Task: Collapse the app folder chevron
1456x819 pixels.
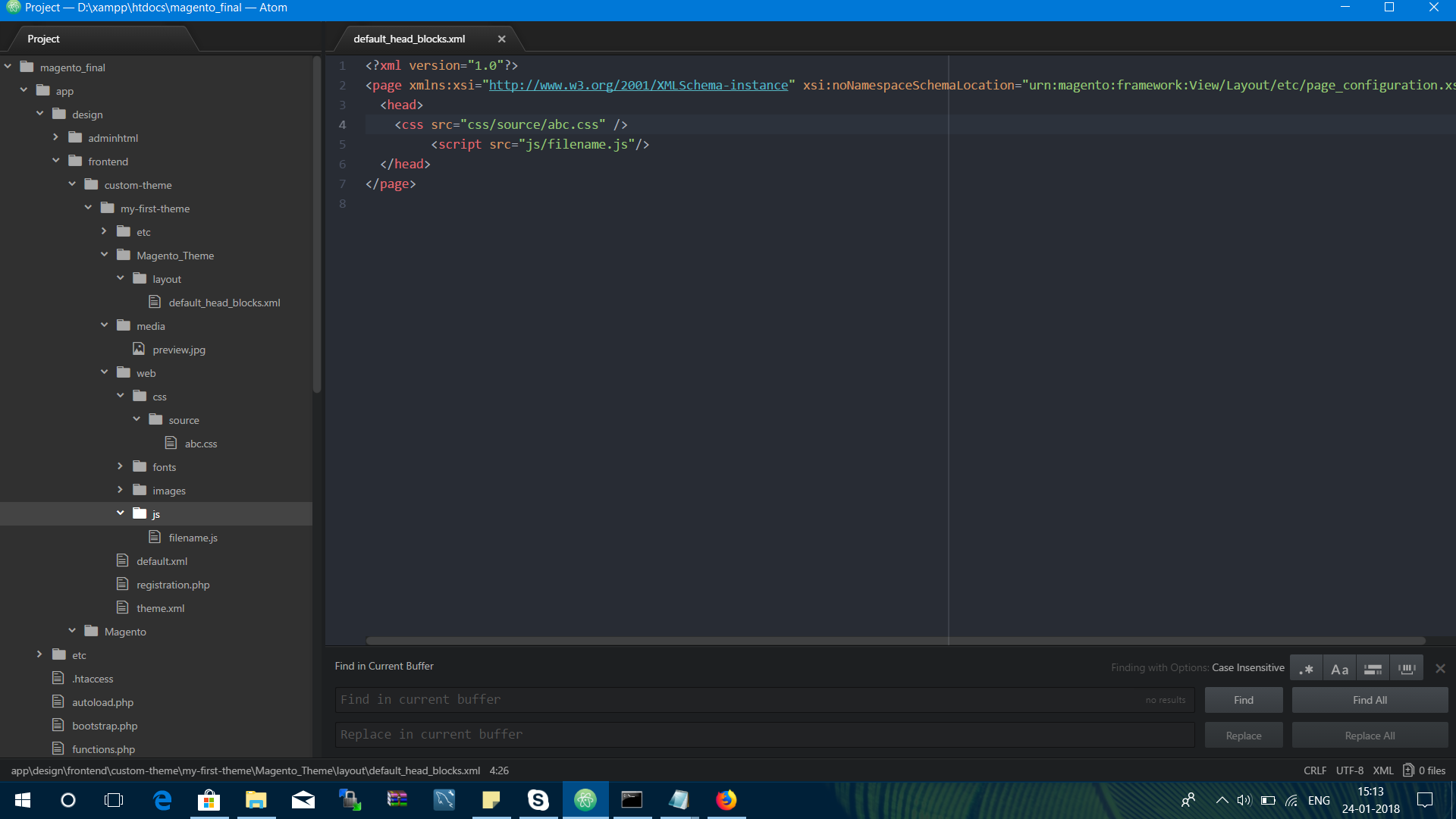Action: (24, 90)
